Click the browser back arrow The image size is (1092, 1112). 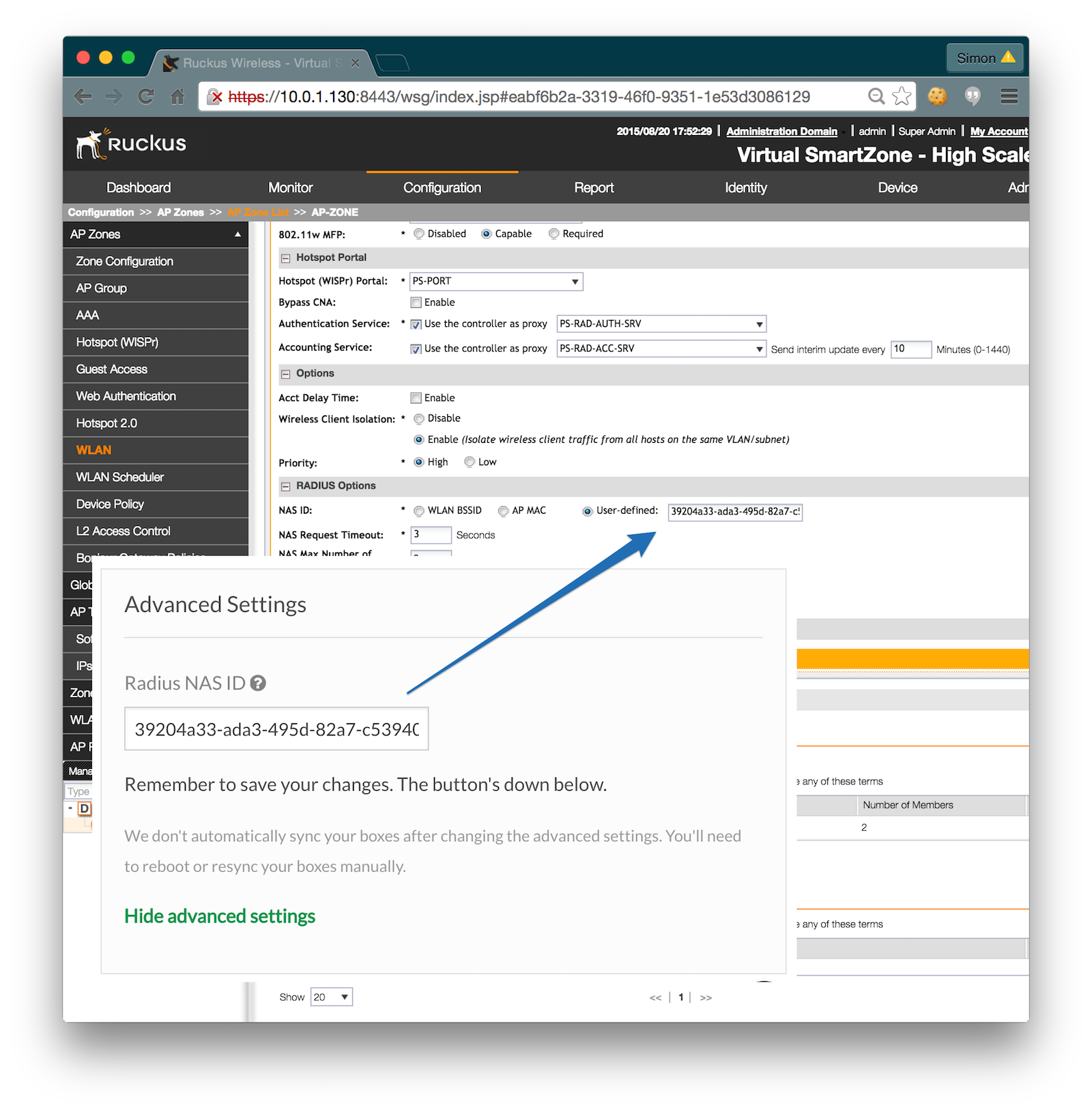coord(83,96)
